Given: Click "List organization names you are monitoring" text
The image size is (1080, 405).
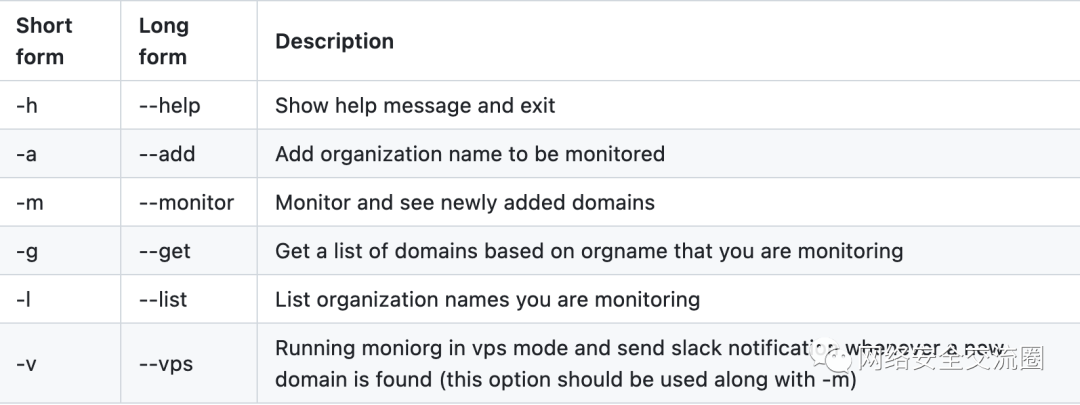Looking at the screenshot, I should 487,299.
